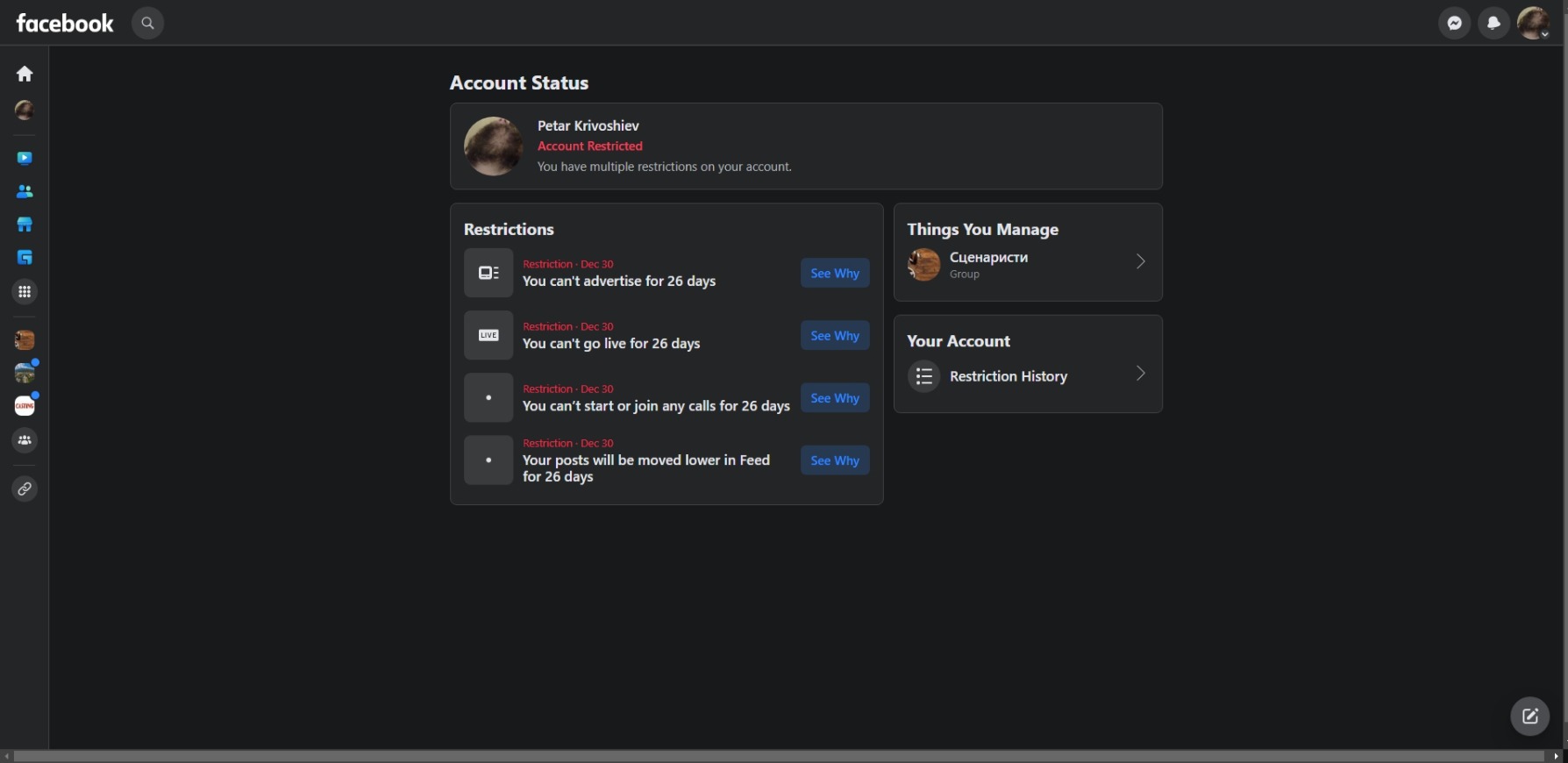Viewport: 1568px width, 763px height.
Task: Open the brown group shortcut thumbnail
Action: (25, 339)
